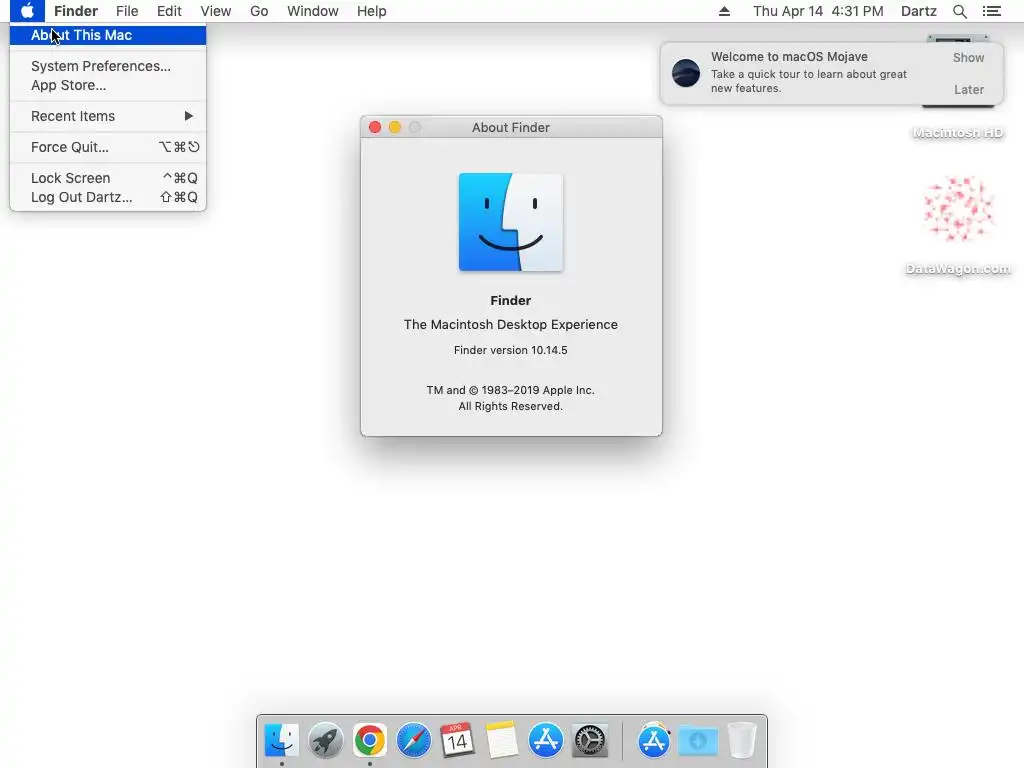
Task: Click 'TM and © 1983–2019 Apple Inc.' text
Action: click(511, 390)
